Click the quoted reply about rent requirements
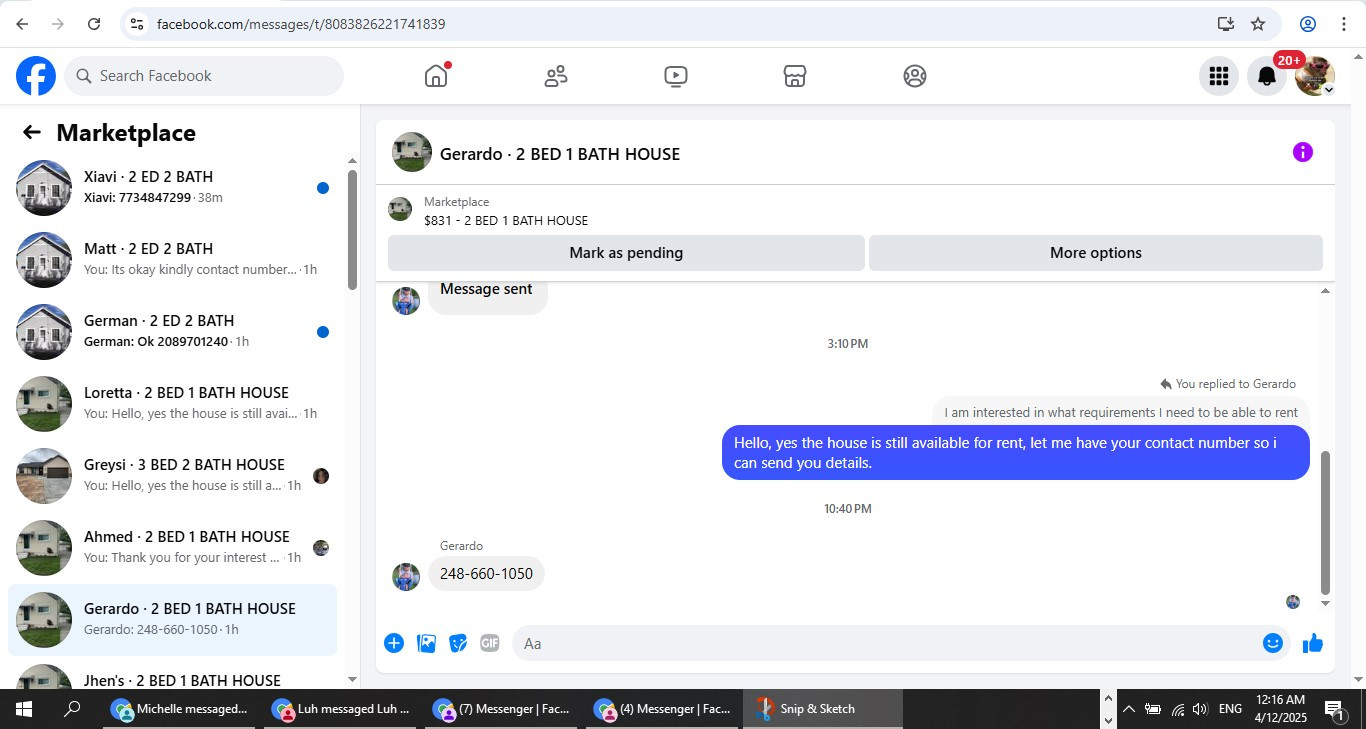This screenshot has height=729, width=1366. (x=1121, y=412)
